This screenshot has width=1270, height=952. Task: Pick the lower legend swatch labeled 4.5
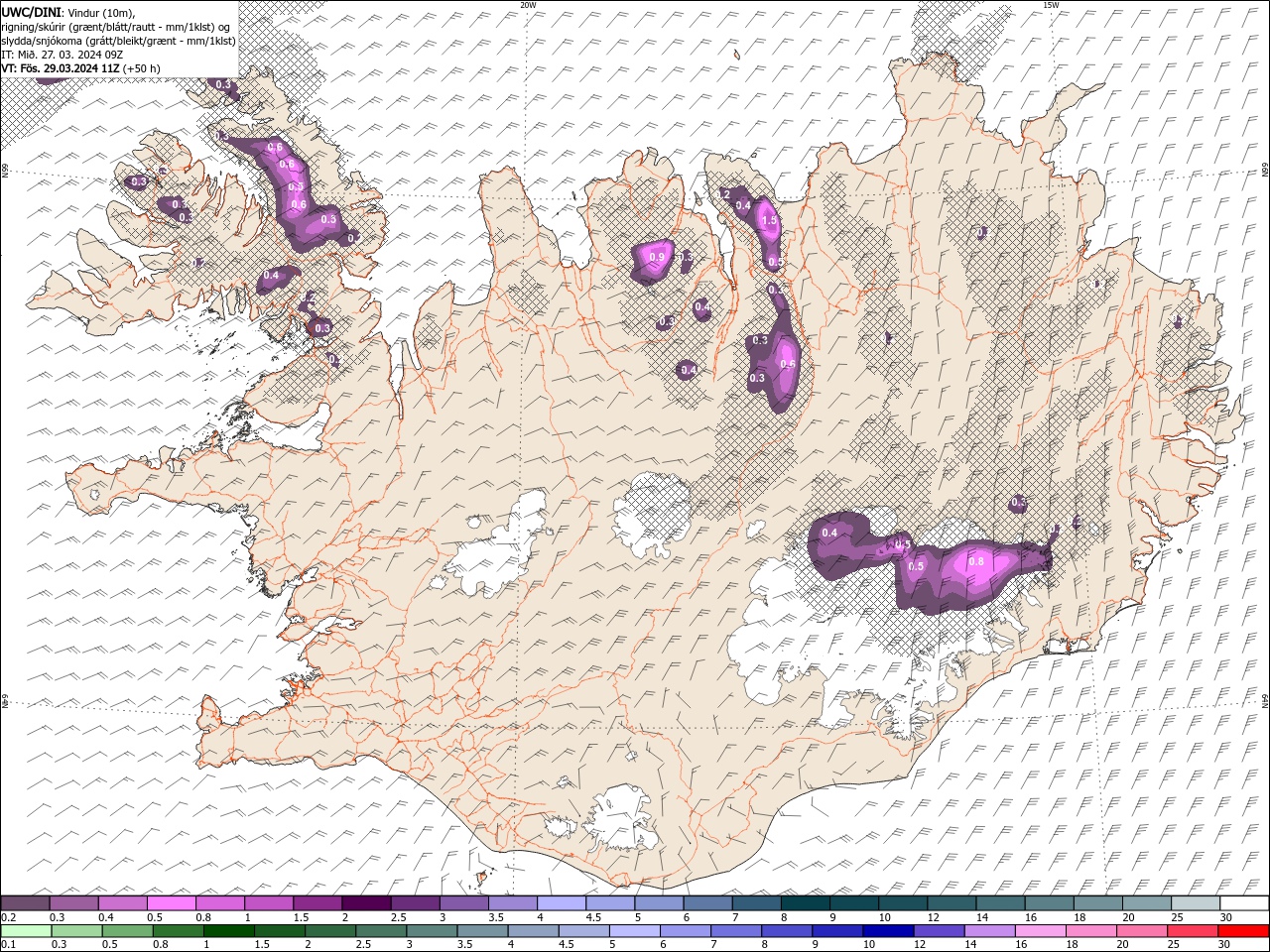(x=583, y=931)
